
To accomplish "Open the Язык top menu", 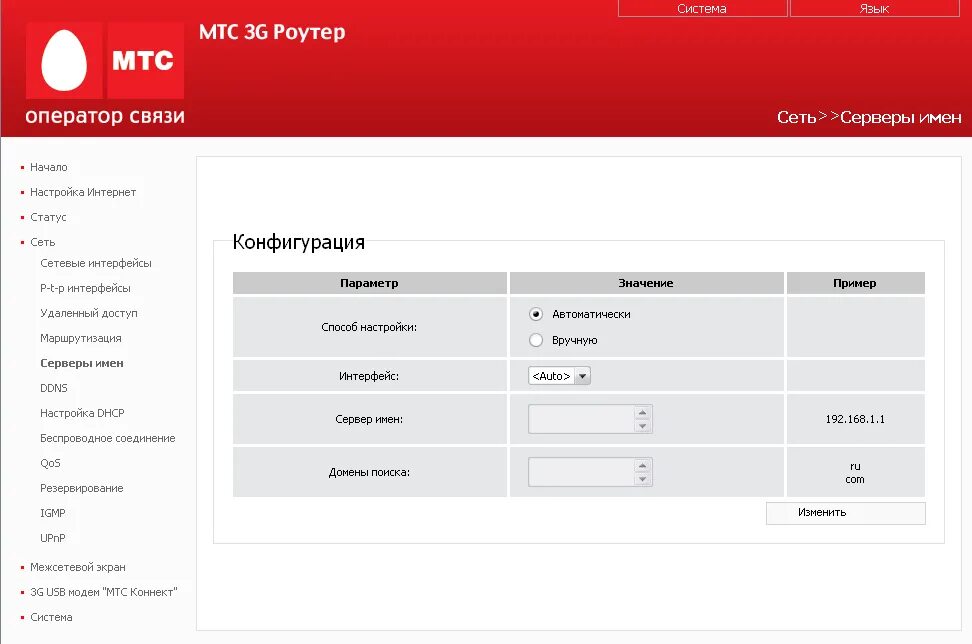I will coord(875,9).
